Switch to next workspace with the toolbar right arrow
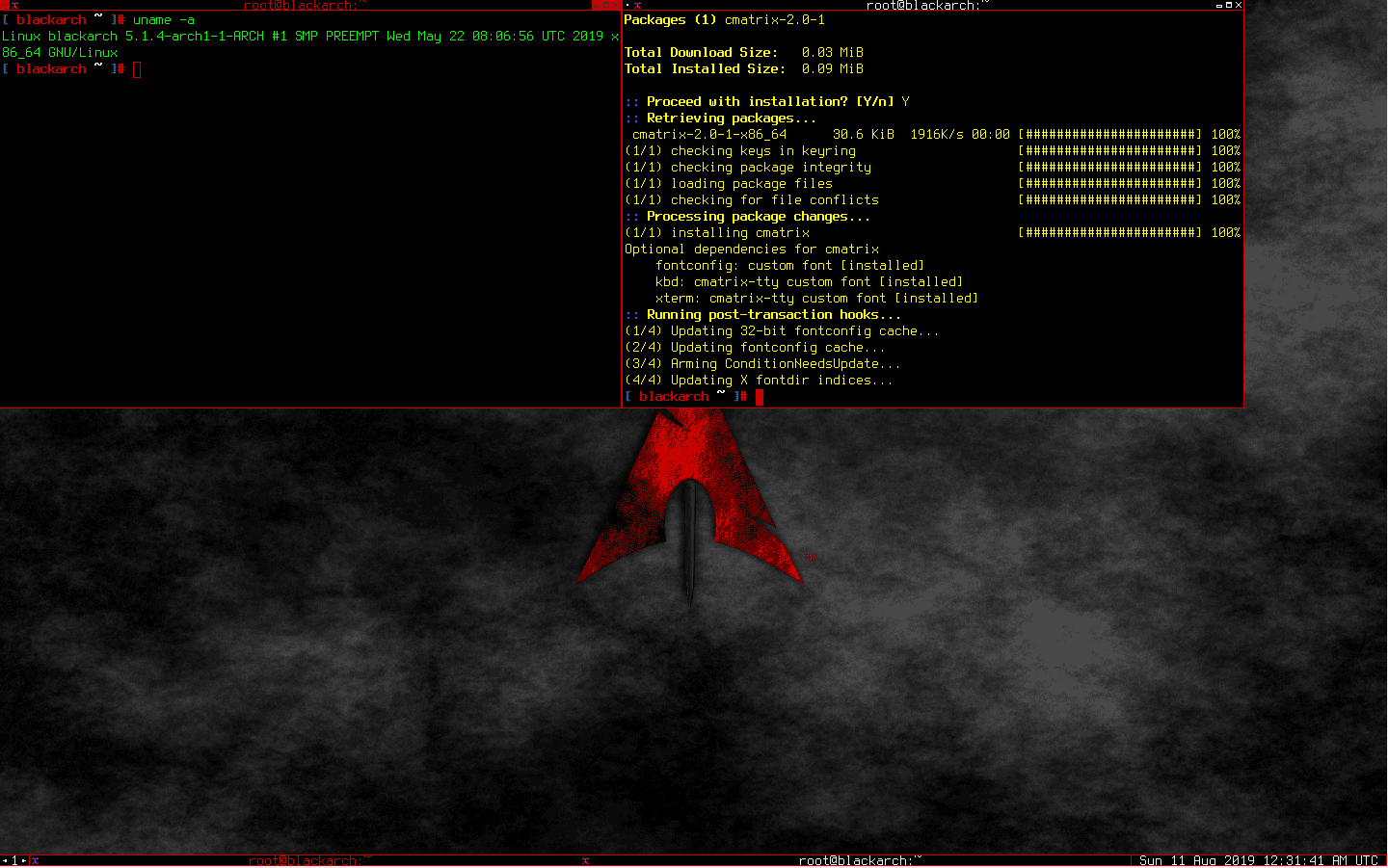The image size is (1388, 868). click(x=24, y=860)
